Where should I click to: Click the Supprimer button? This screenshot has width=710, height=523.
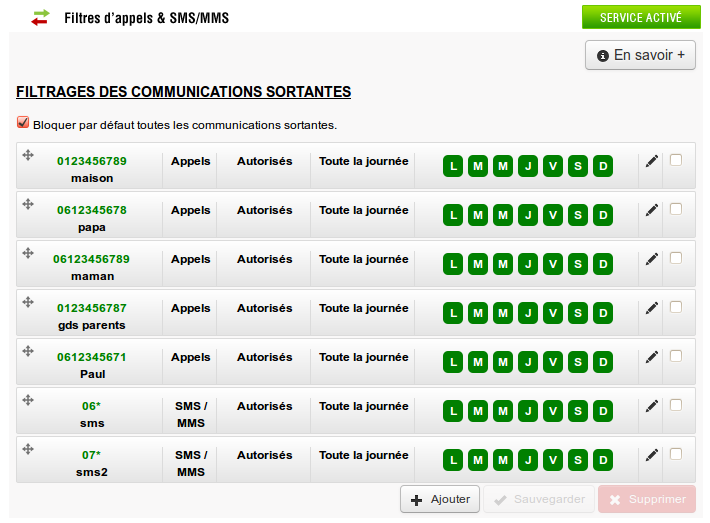[646, 499]
